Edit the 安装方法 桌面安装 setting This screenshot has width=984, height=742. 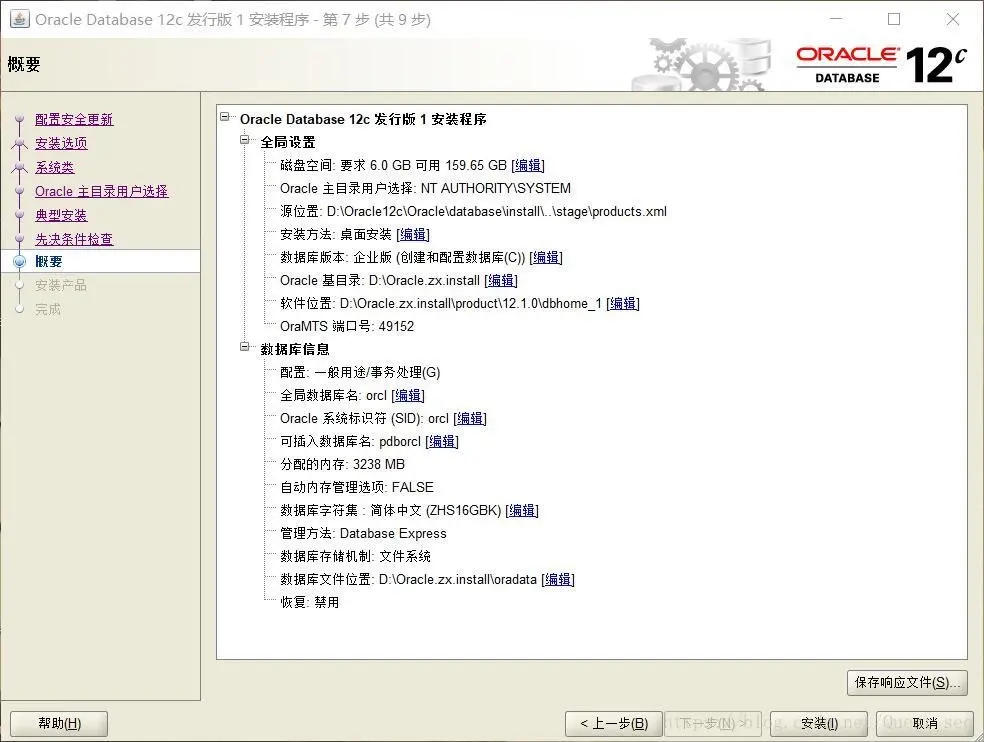pyautogui.click(x=413, y=234)
